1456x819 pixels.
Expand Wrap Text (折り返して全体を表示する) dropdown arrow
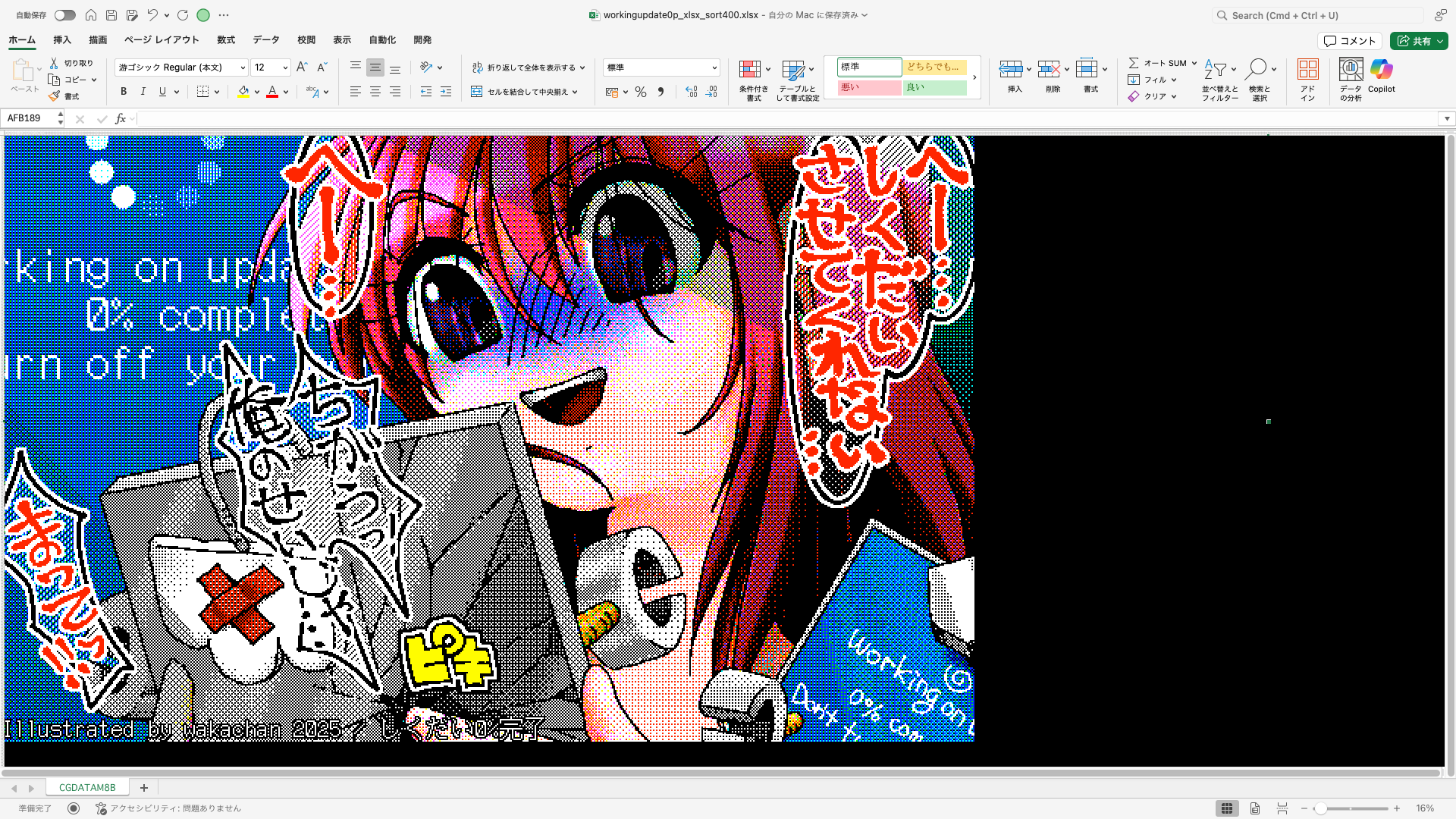[582, 67]
